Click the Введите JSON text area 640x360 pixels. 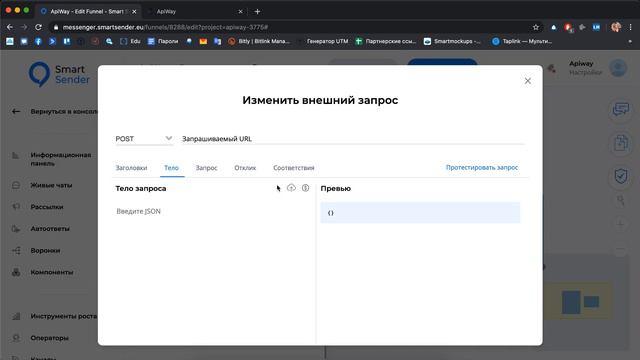click(x=212, y=211)
